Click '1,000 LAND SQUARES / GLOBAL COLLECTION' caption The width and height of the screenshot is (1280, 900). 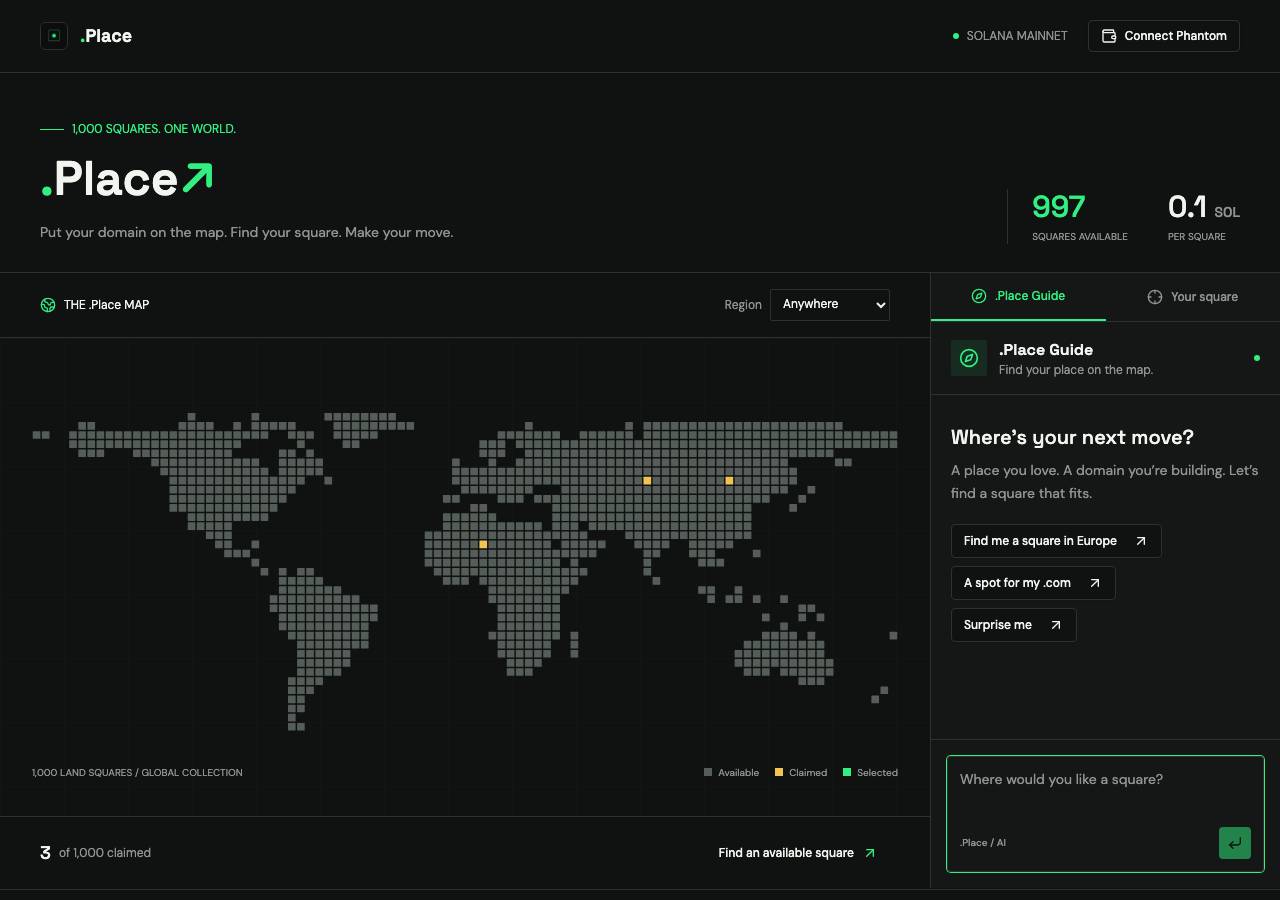coord(137,773)
